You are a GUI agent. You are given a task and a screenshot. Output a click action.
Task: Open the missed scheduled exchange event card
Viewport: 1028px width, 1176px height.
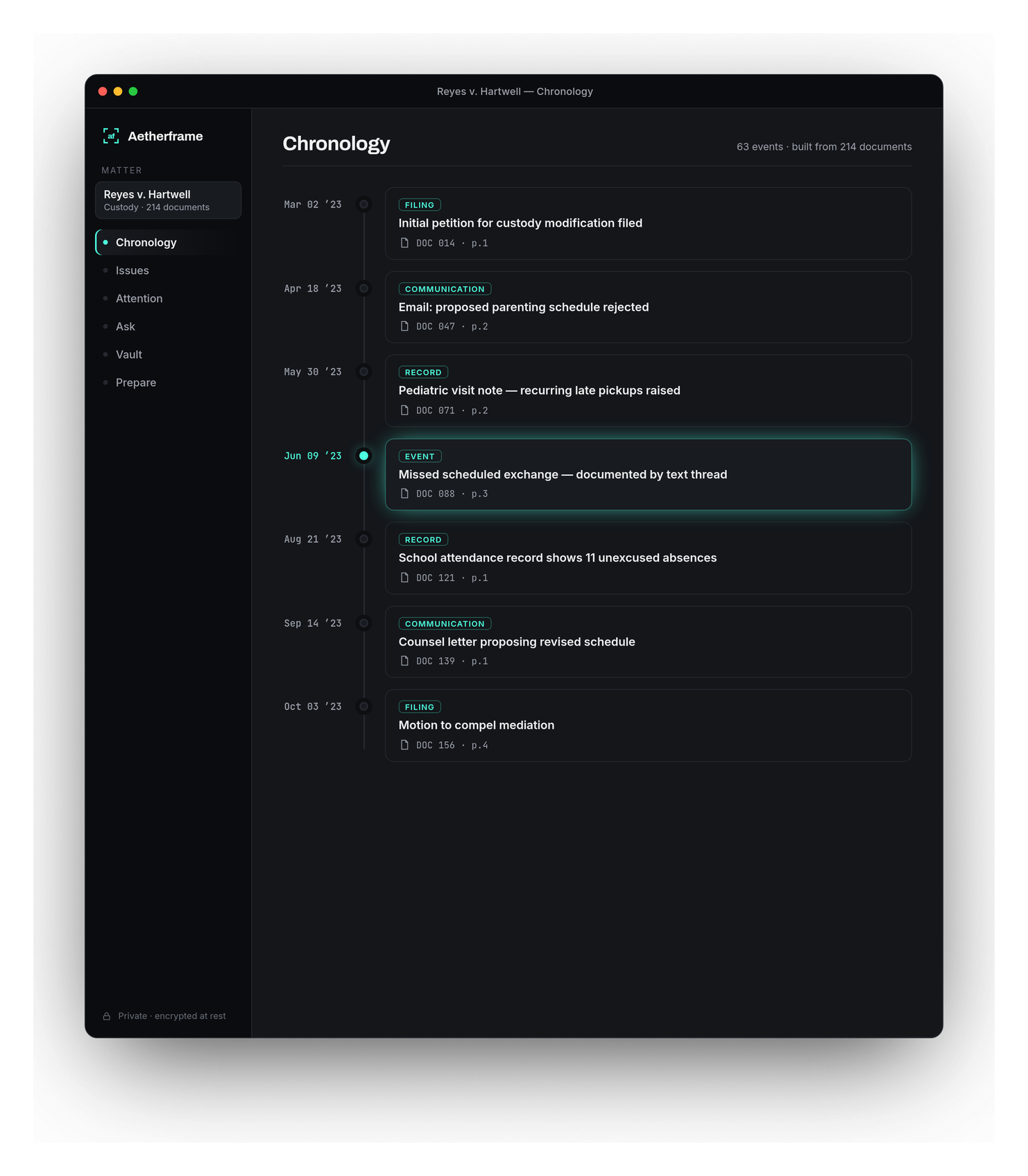(648, 474)
